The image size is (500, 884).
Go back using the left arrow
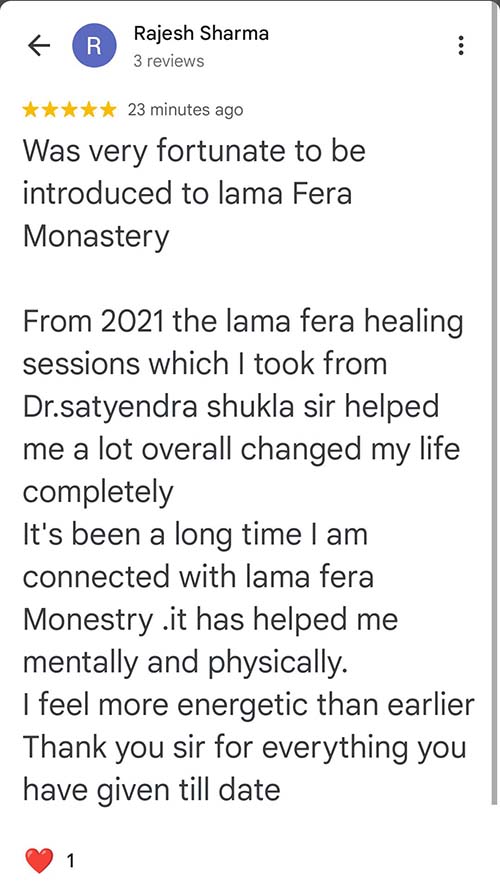(x=39, y=46)
